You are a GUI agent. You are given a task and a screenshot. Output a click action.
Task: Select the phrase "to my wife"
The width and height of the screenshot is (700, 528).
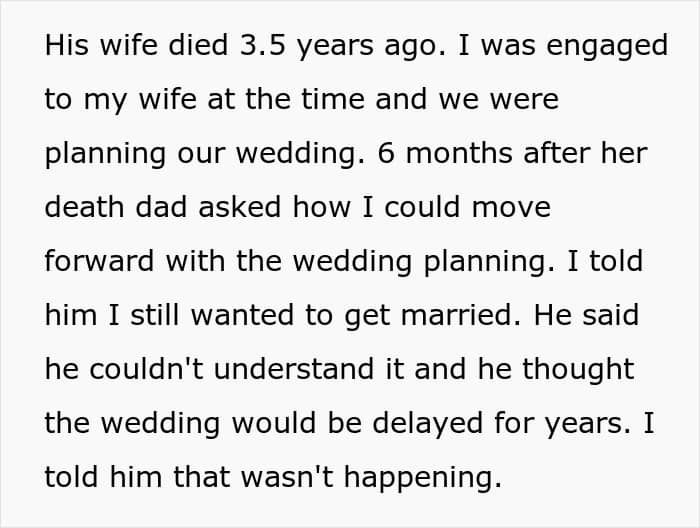tap(120, 100)
